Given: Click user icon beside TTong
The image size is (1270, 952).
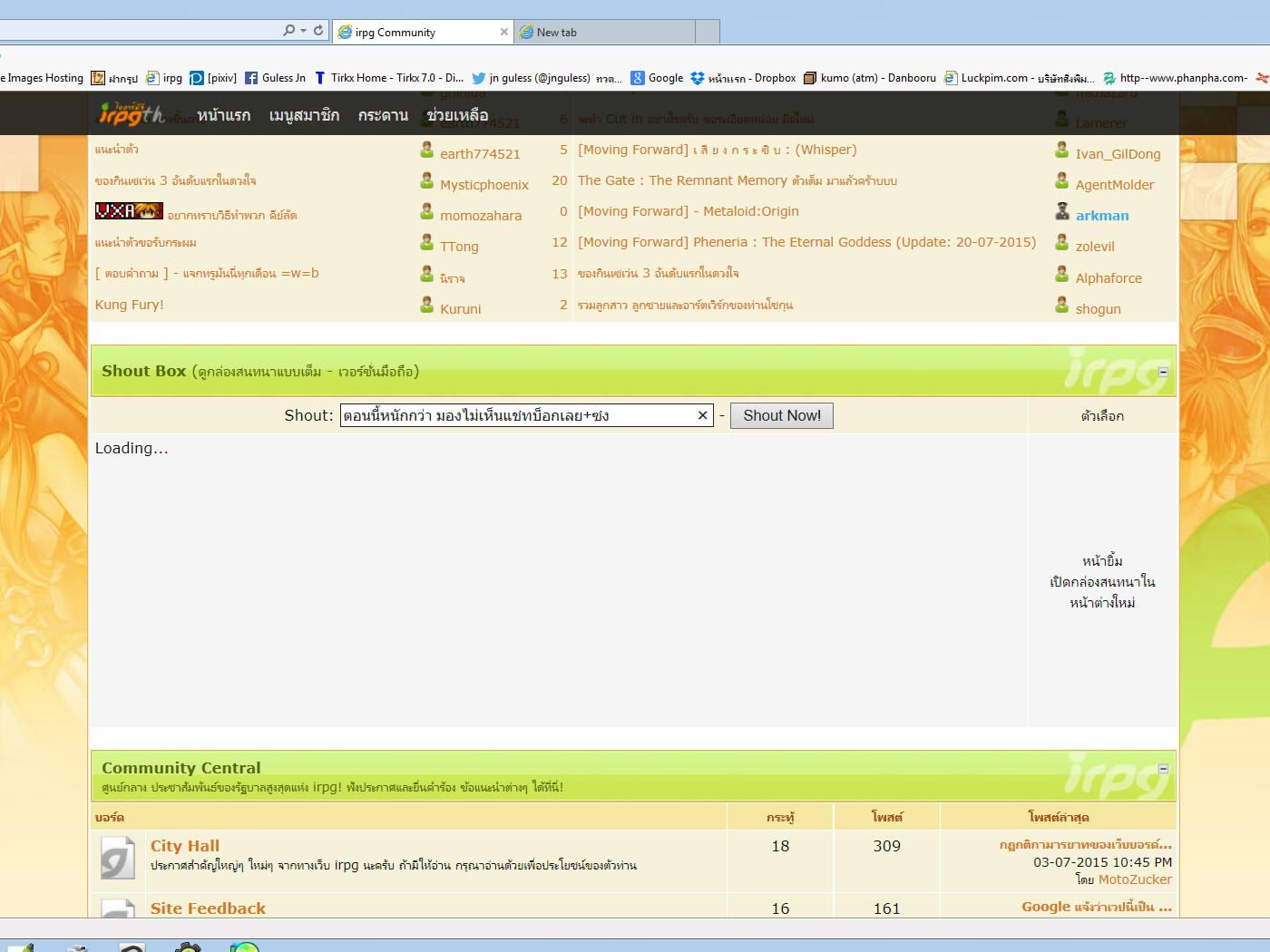Looking at the screenshot, I should click(426, 242).
